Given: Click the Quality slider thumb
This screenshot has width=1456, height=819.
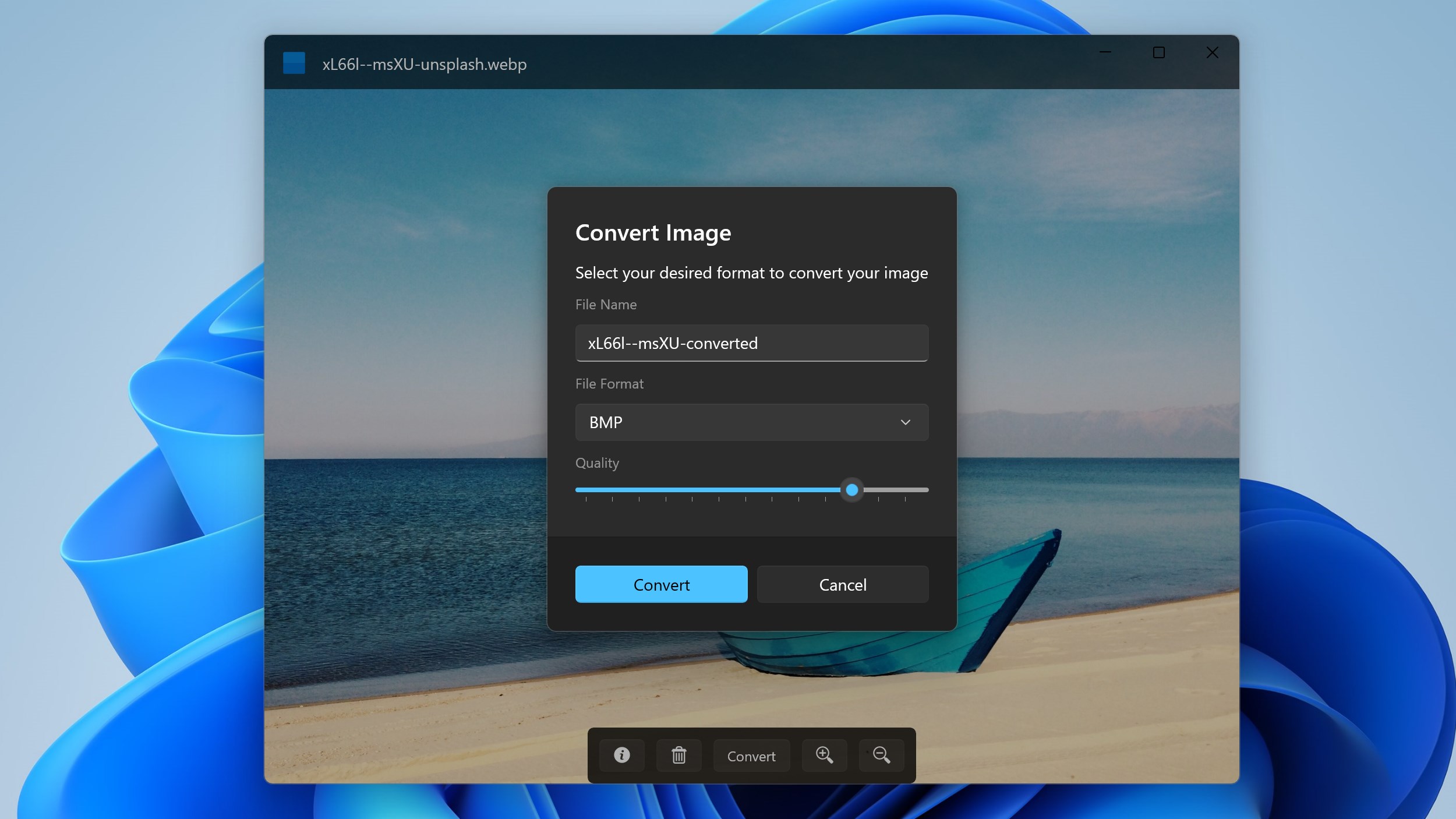Looking at the screenshot, I should pyautogui.click(x=852, y=490).
